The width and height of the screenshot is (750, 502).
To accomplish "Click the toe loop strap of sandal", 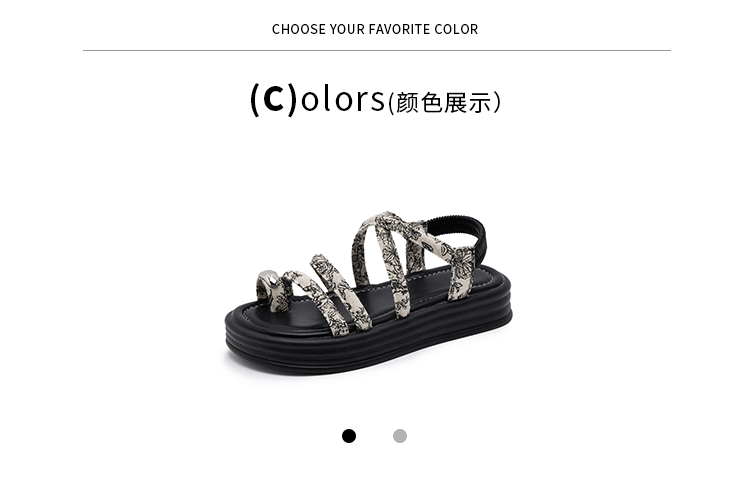I will tap(273, 289).
